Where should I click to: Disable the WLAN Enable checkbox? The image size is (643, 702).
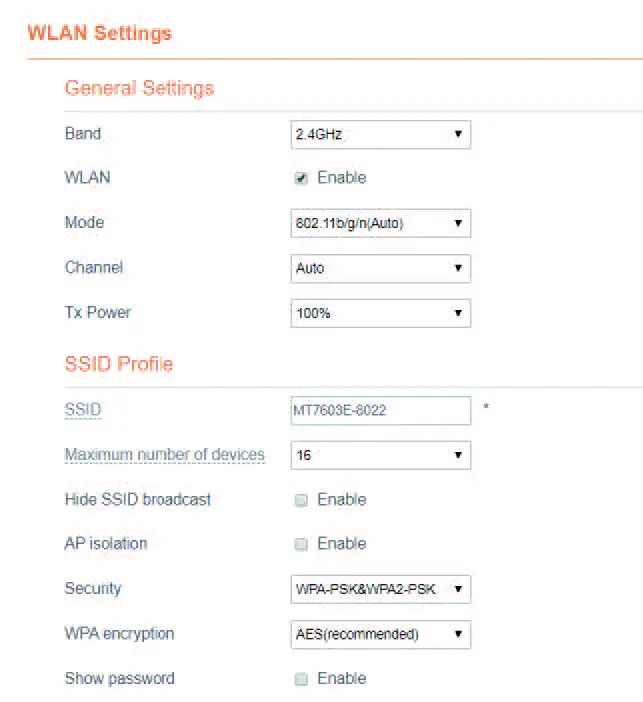(301, 178)
